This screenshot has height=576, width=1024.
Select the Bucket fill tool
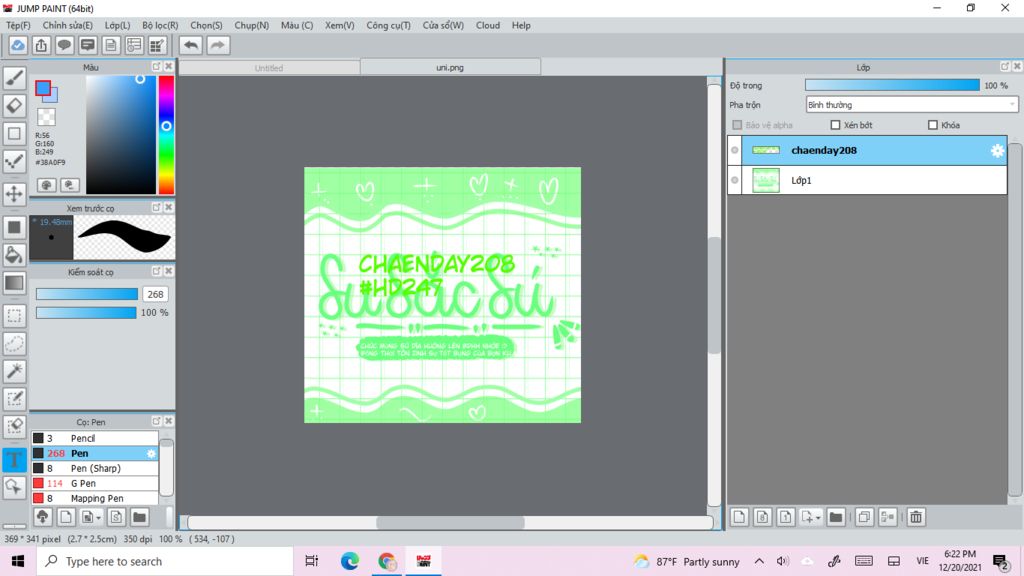(x=14, y=255)
